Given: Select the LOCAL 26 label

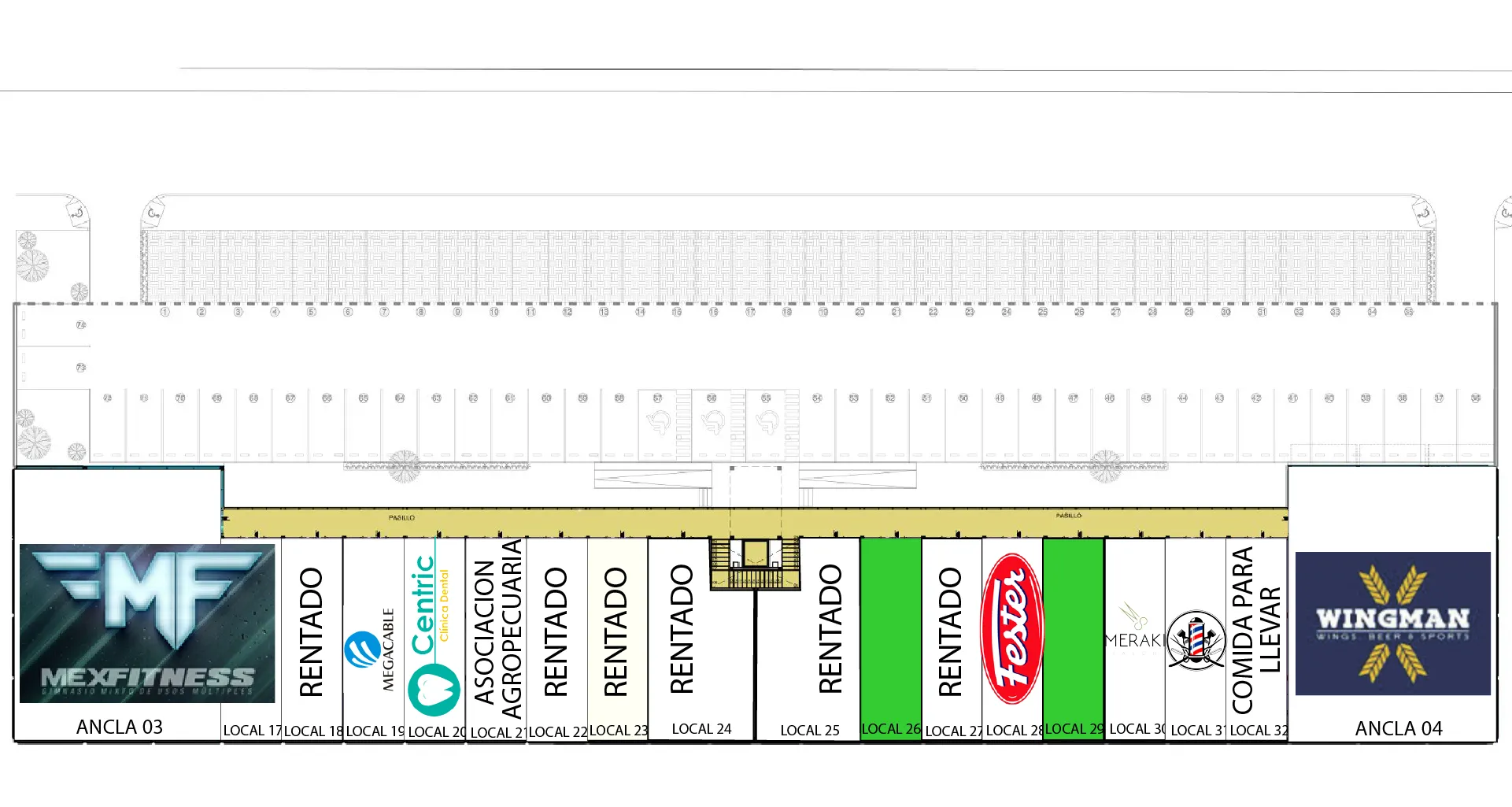Looking at the screenshot, I should (x=891, y=728).
